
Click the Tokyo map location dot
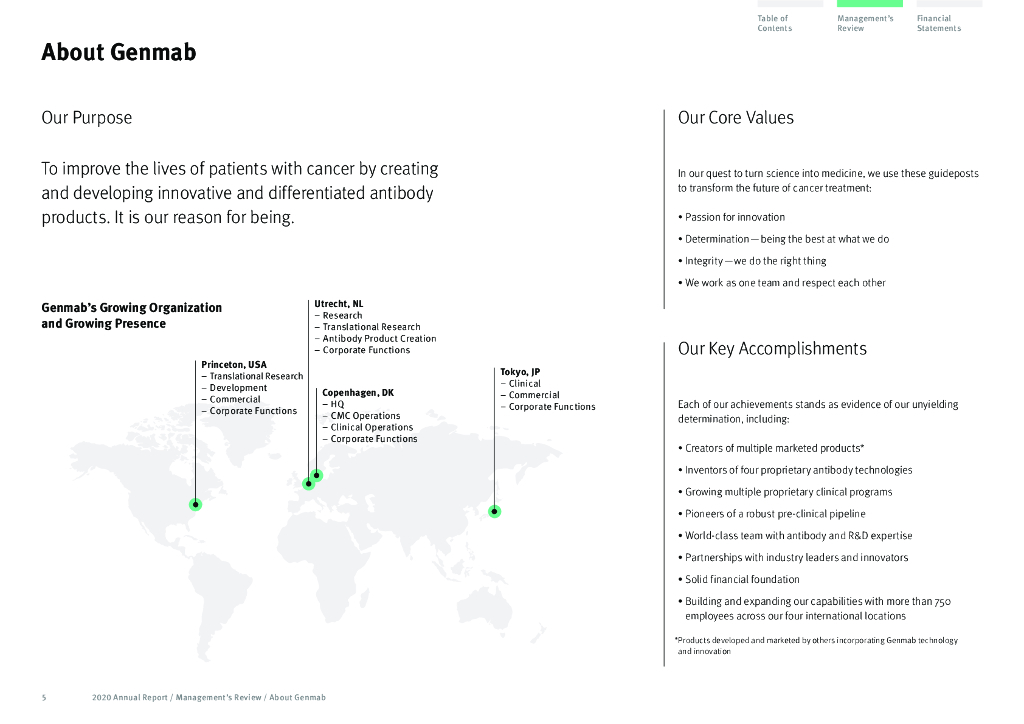(494, 511)
